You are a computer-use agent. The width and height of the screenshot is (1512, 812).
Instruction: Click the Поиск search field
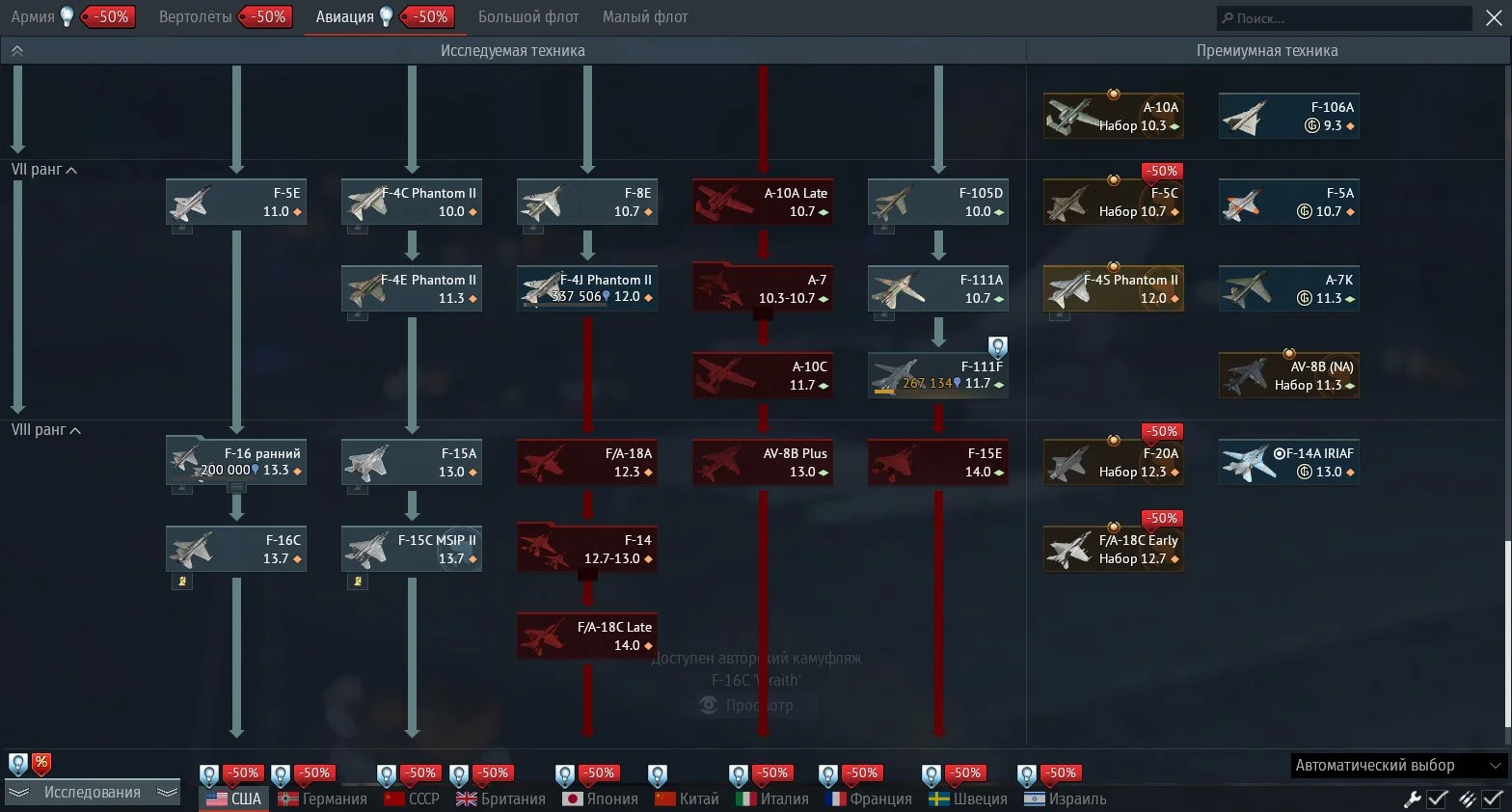[1344, 18]
